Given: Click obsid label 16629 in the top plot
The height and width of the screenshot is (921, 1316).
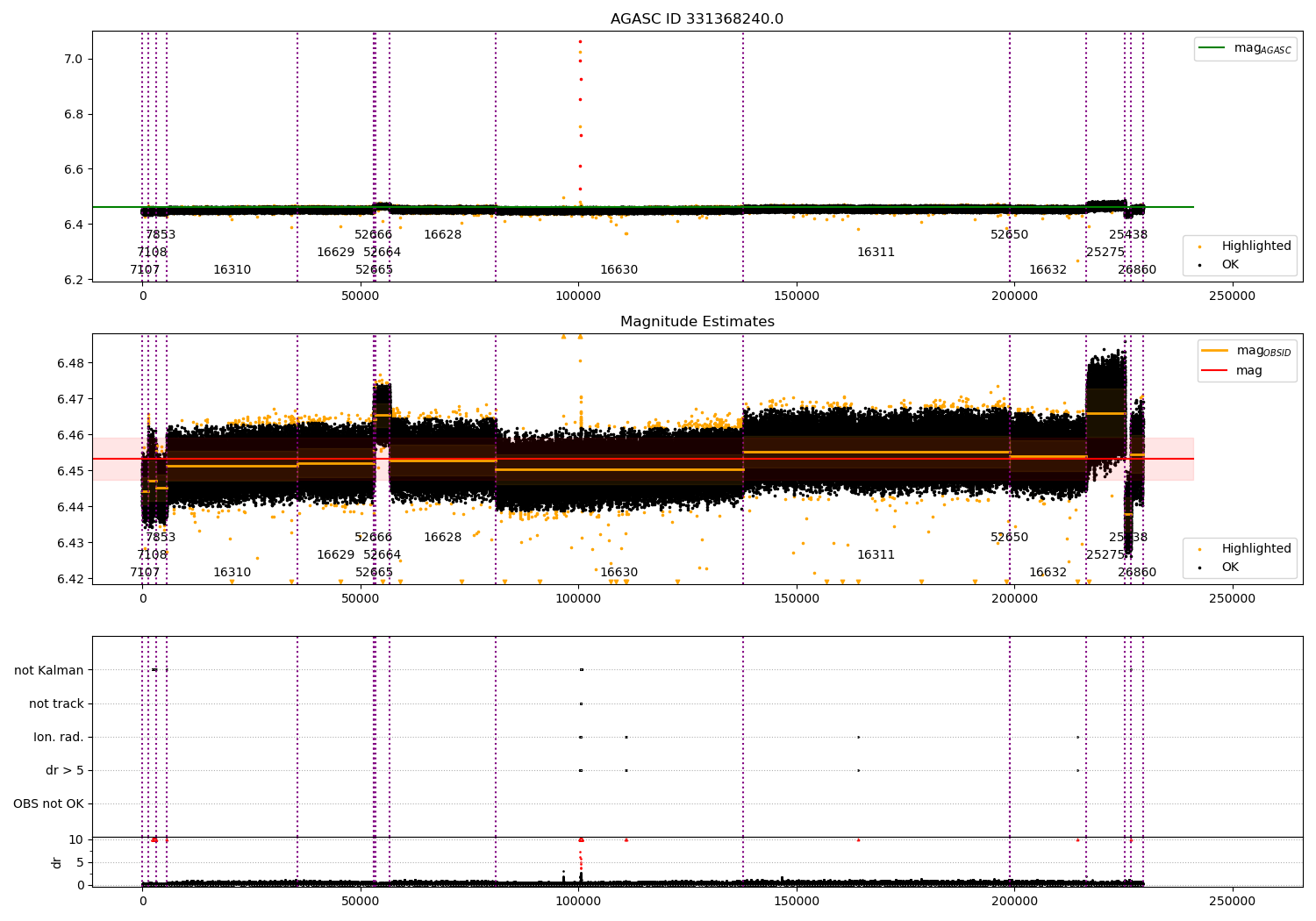Looking at the screenshot, I should (335, 253).
